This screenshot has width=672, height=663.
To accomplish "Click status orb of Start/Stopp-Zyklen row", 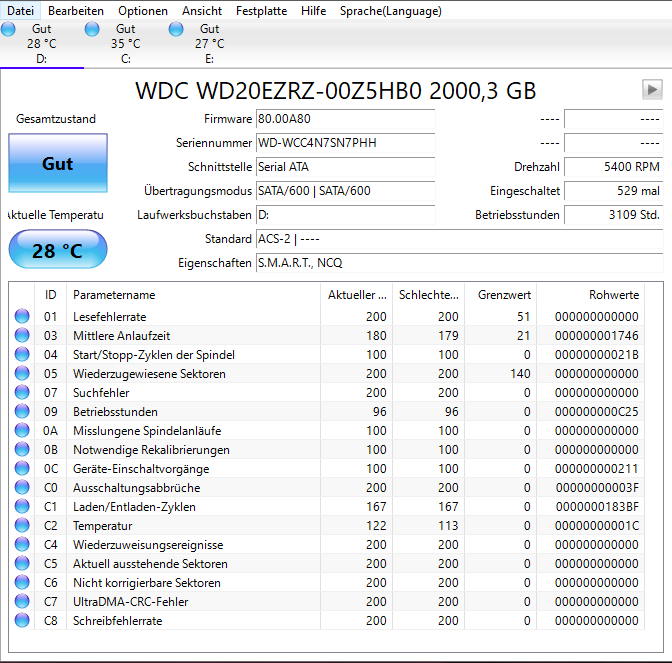I will (22, 354).
